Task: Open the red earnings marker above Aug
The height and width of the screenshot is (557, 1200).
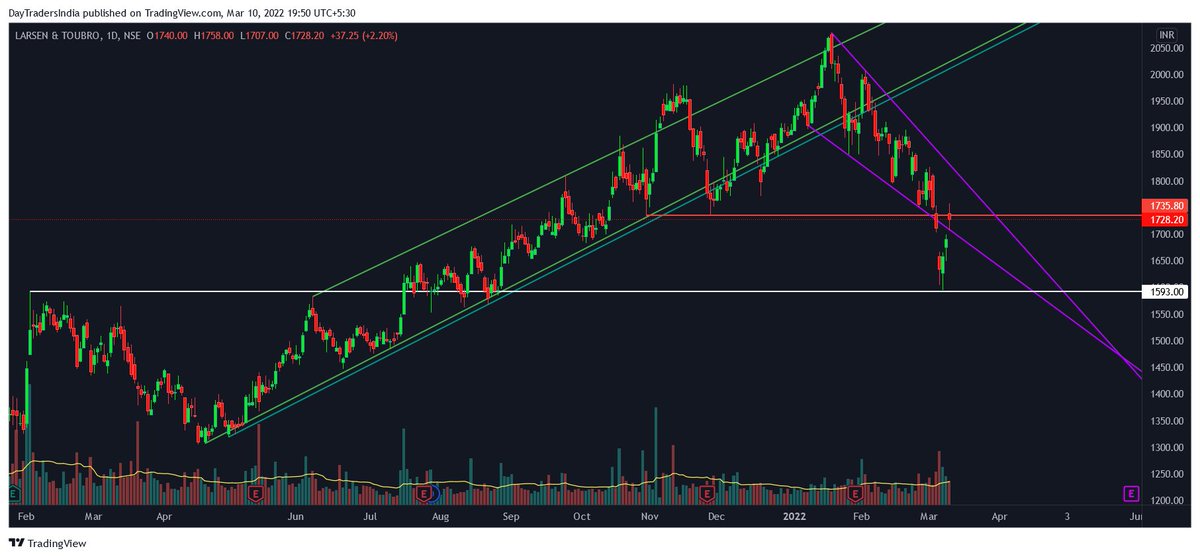Action: click(x=425, y=493)
